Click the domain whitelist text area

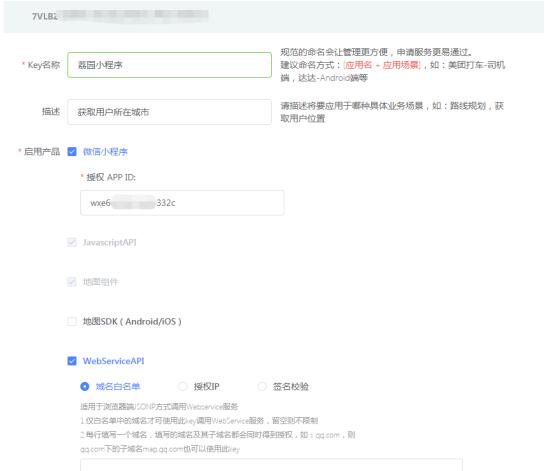(x=271, y=465)
